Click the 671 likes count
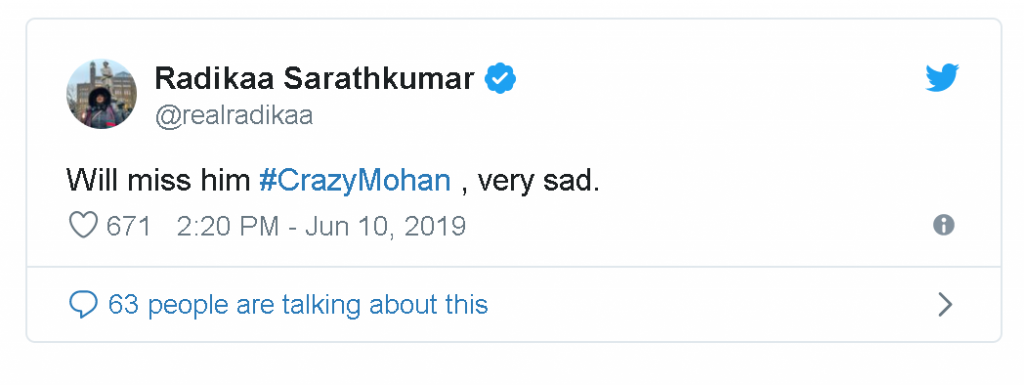 pos(129,226)
